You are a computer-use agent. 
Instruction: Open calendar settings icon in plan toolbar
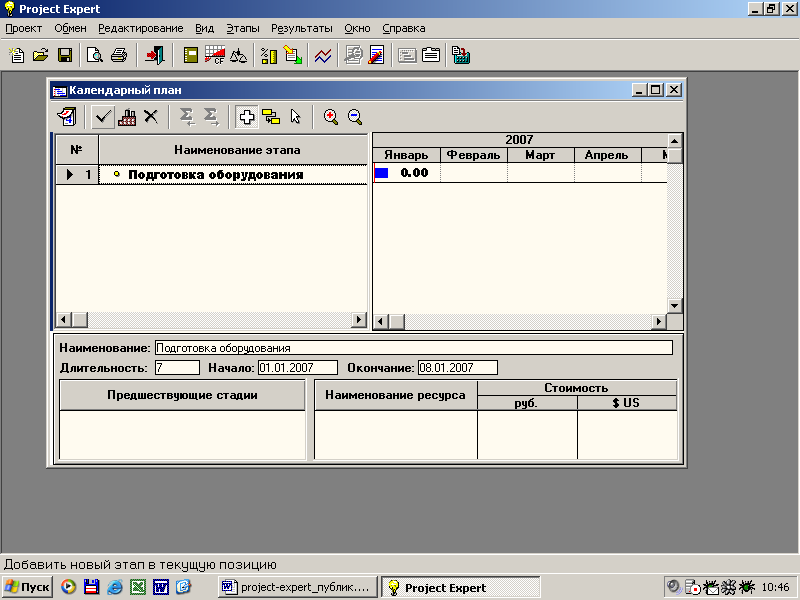tap(67, 117)
